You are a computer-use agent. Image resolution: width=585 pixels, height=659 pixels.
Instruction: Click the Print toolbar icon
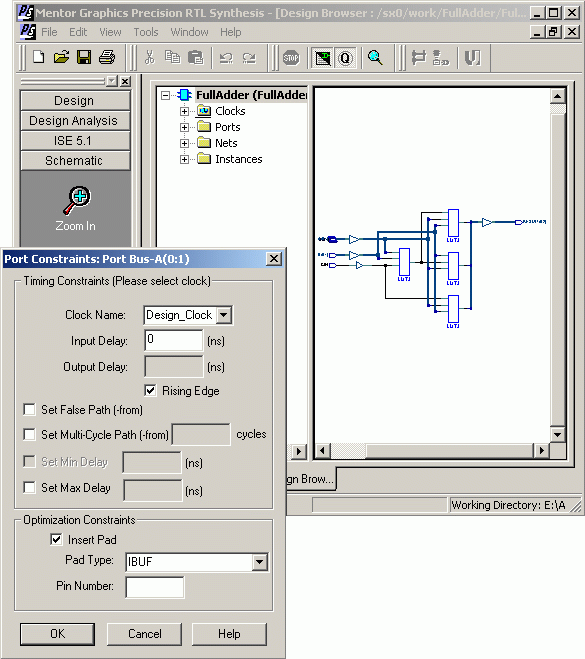[107, 57]
